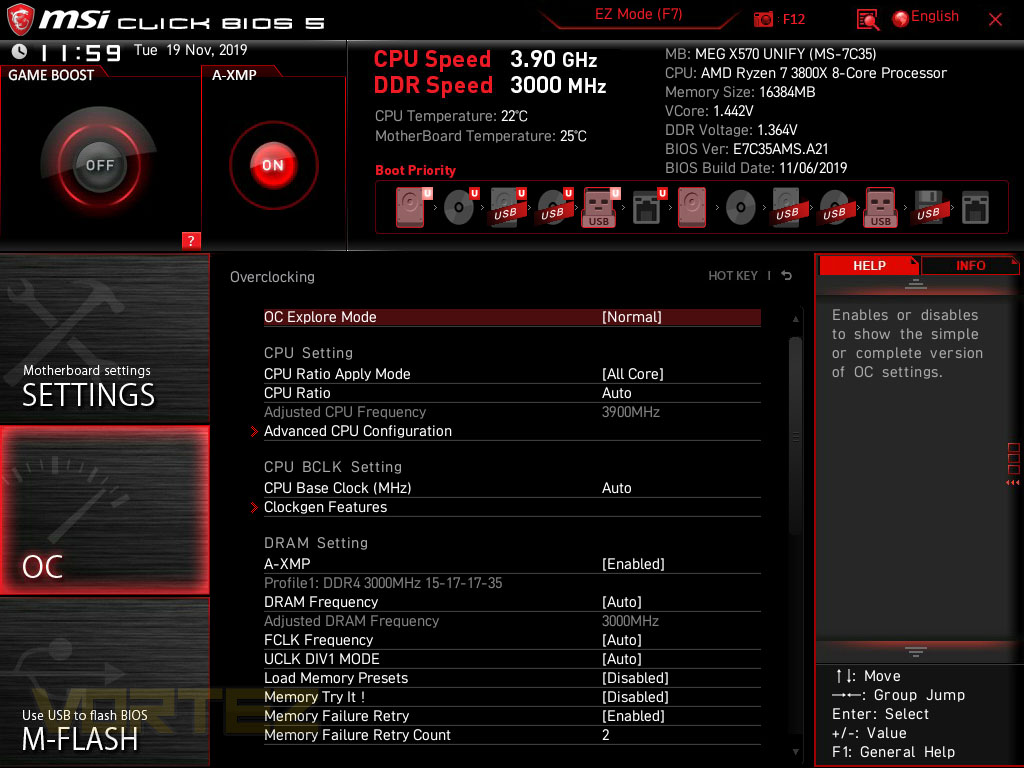Go back using the hot key return arrow

pyautogui.click(x=787, y=276)
